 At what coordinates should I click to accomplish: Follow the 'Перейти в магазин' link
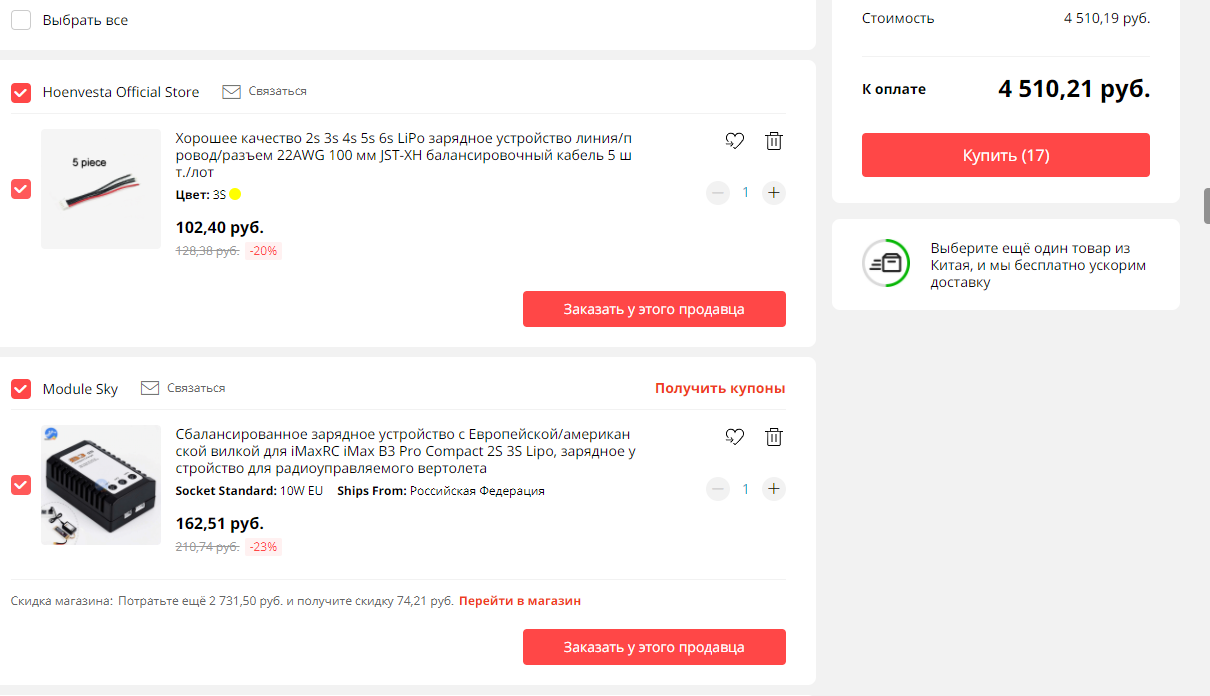tap(520, 601)
